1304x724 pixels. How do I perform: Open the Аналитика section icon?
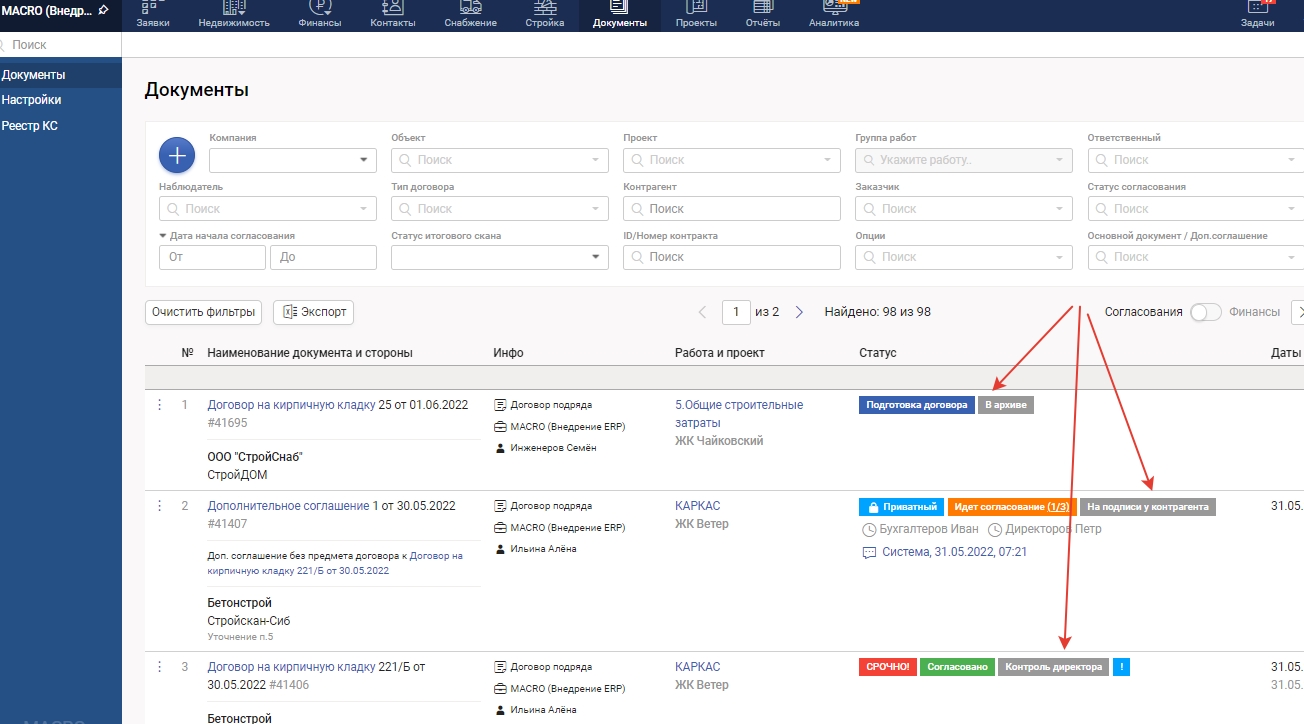pyautogui.click(x=833, y=14)
